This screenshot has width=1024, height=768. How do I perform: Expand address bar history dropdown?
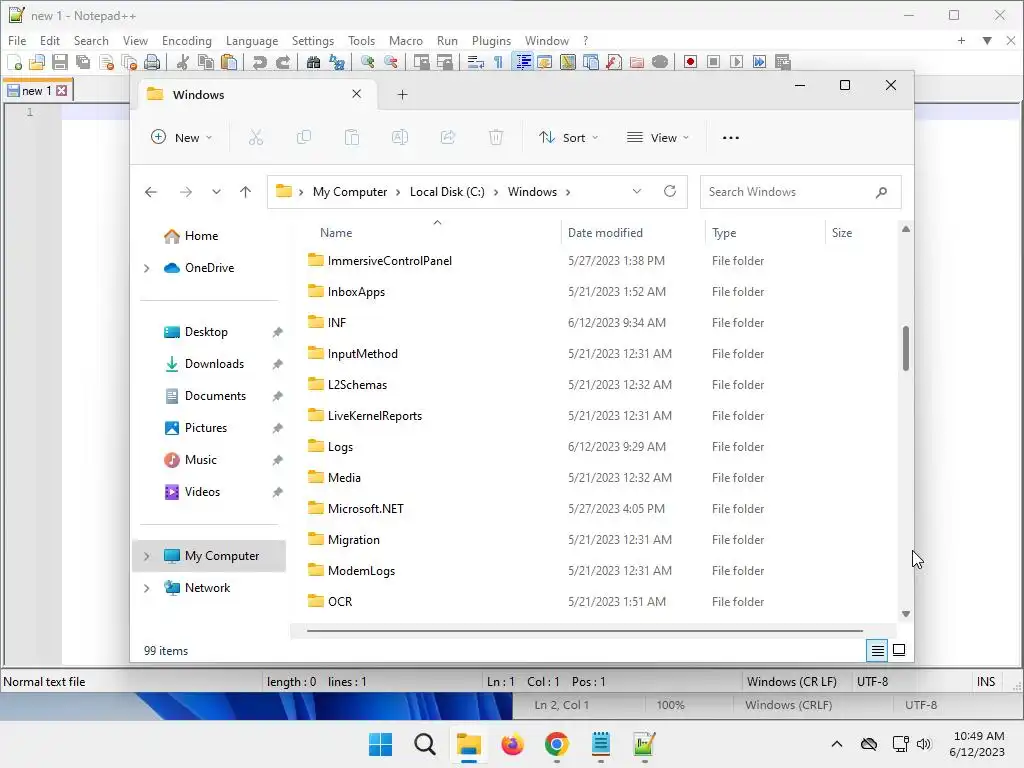coord(637,191)
